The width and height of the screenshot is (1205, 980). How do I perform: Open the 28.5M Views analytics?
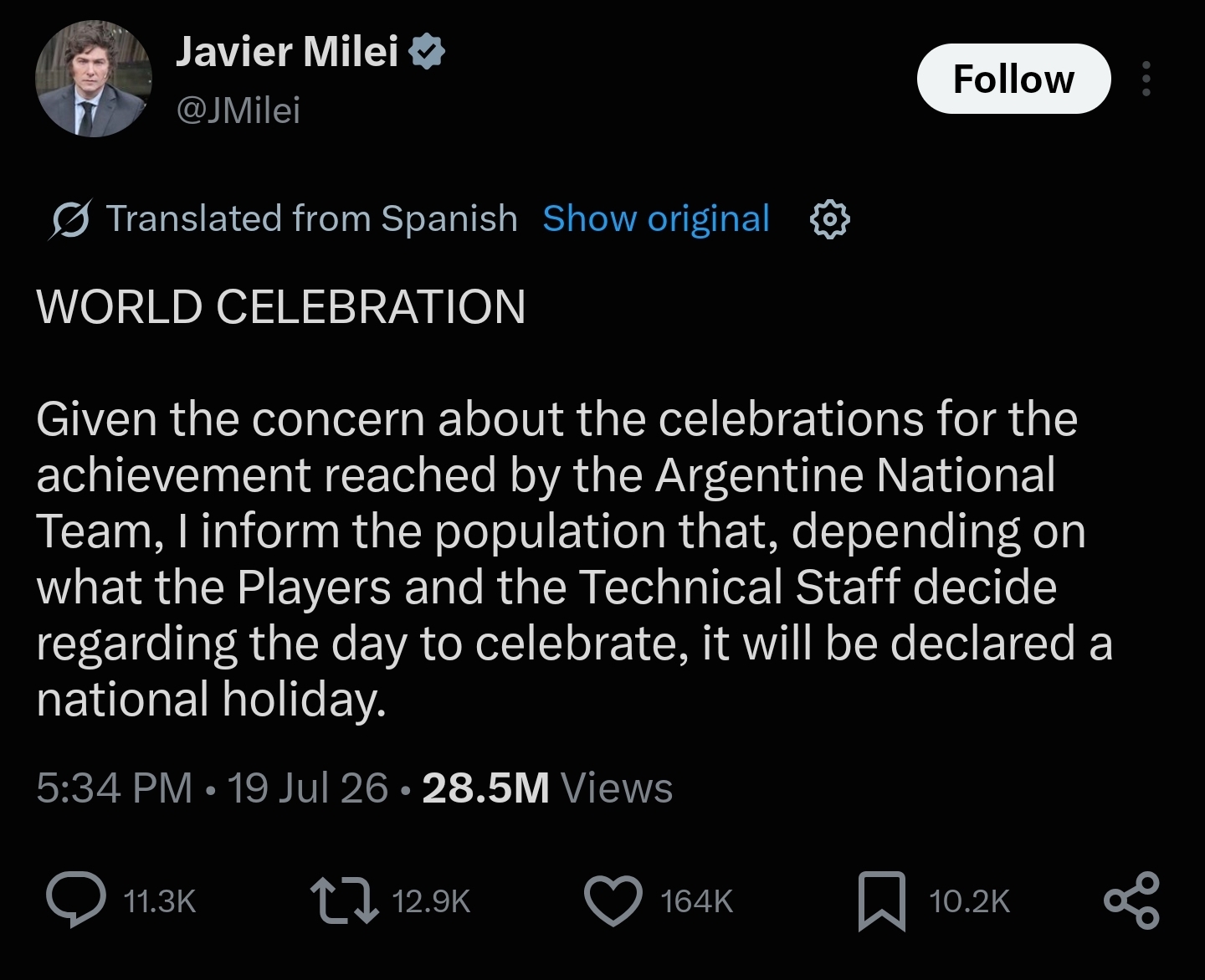pyautogui.click(x=547, y=788)
